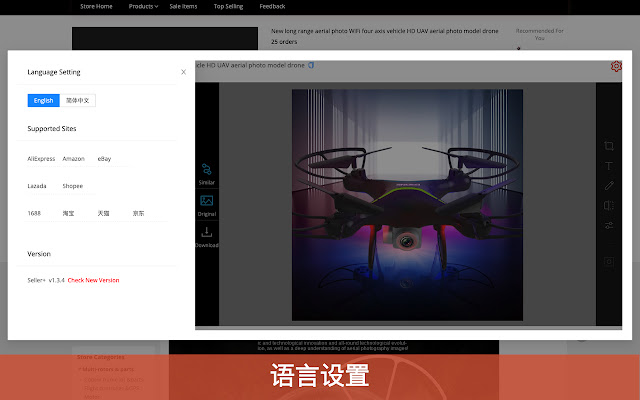Copy title icon next to product name
Screen dimensions: 640x400
tap(311, 65)
